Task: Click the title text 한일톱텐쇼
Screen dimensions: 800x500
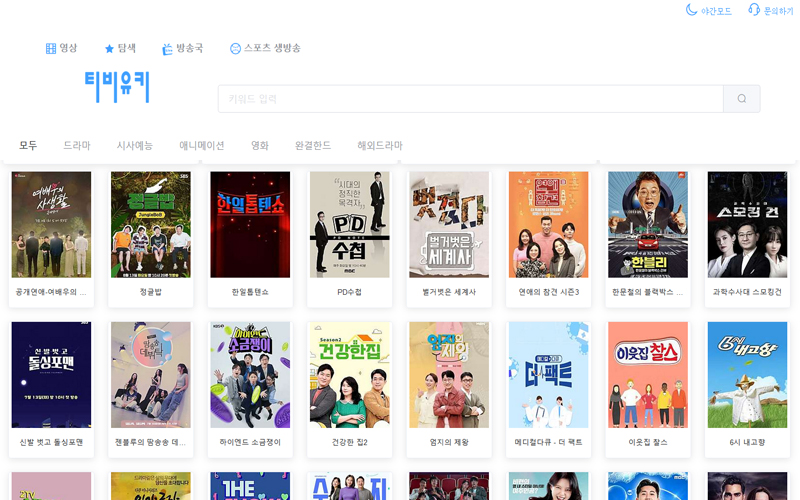Action: pyautogui.click(x=250, y=292)
